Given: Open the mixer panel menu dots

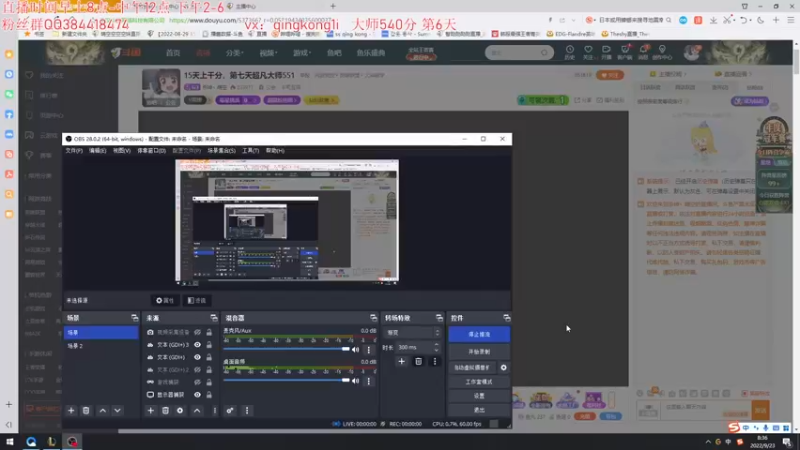Looking at the screenshot, I should click(247, 411).
